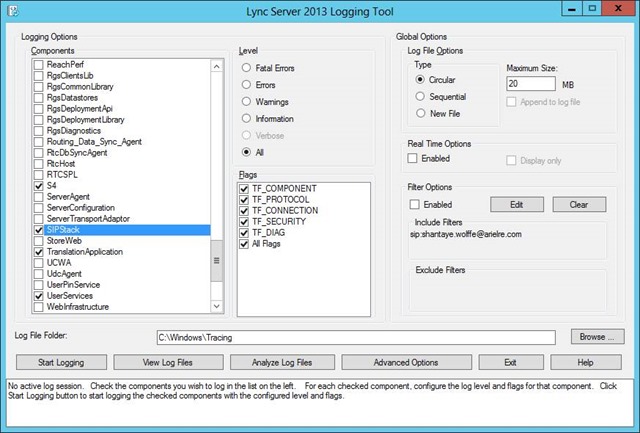Check the ServerAgent component
The width and height of the screenshot is (640, 433).
(x=39, y=197)
